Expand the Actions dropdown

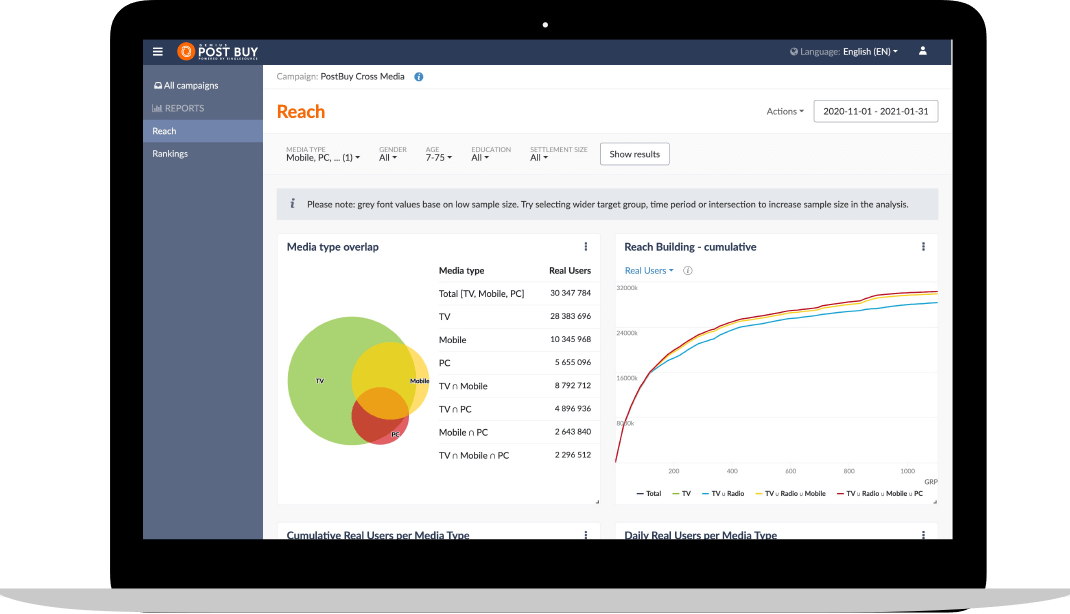pyautogui.click(x=785, y=111)
